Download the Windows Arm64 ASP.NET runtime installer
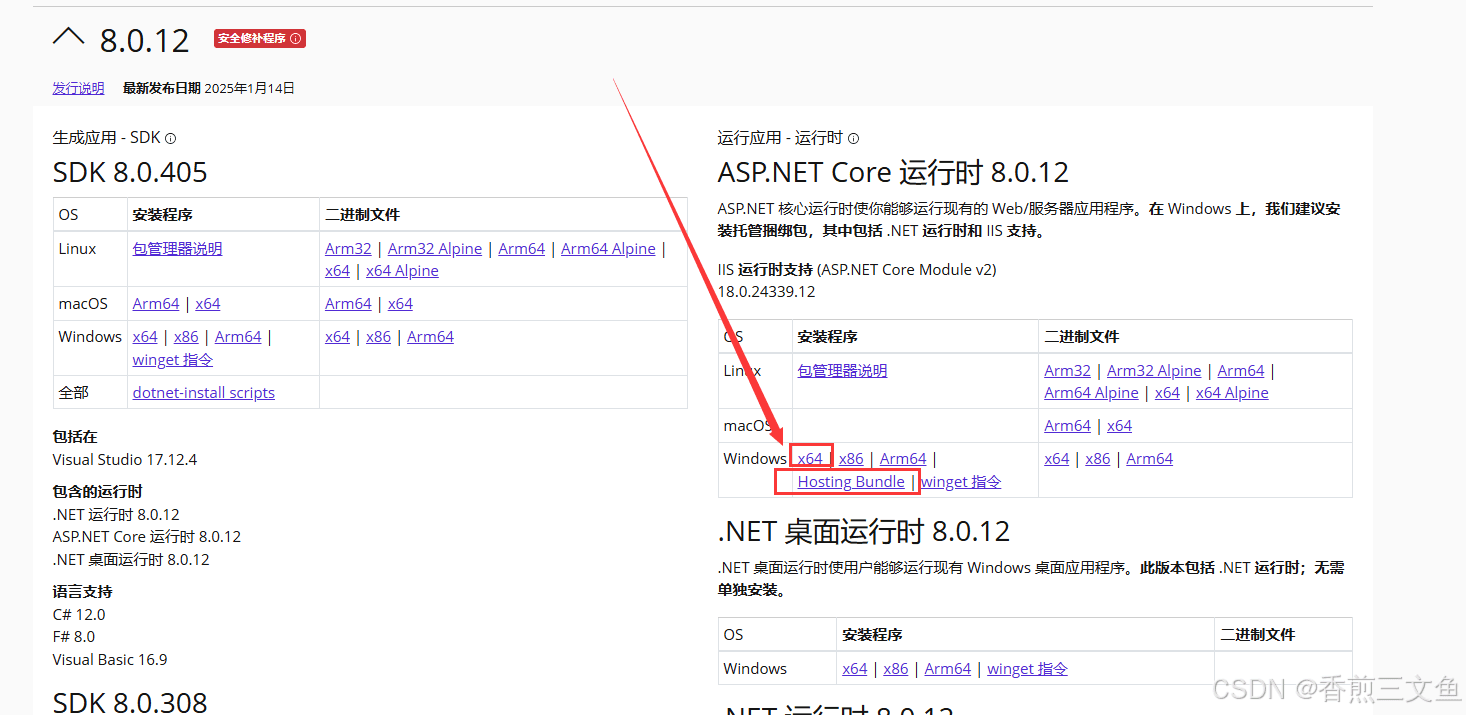The width and height of the screenshot is (1466, 715). [x=903, y=457]
